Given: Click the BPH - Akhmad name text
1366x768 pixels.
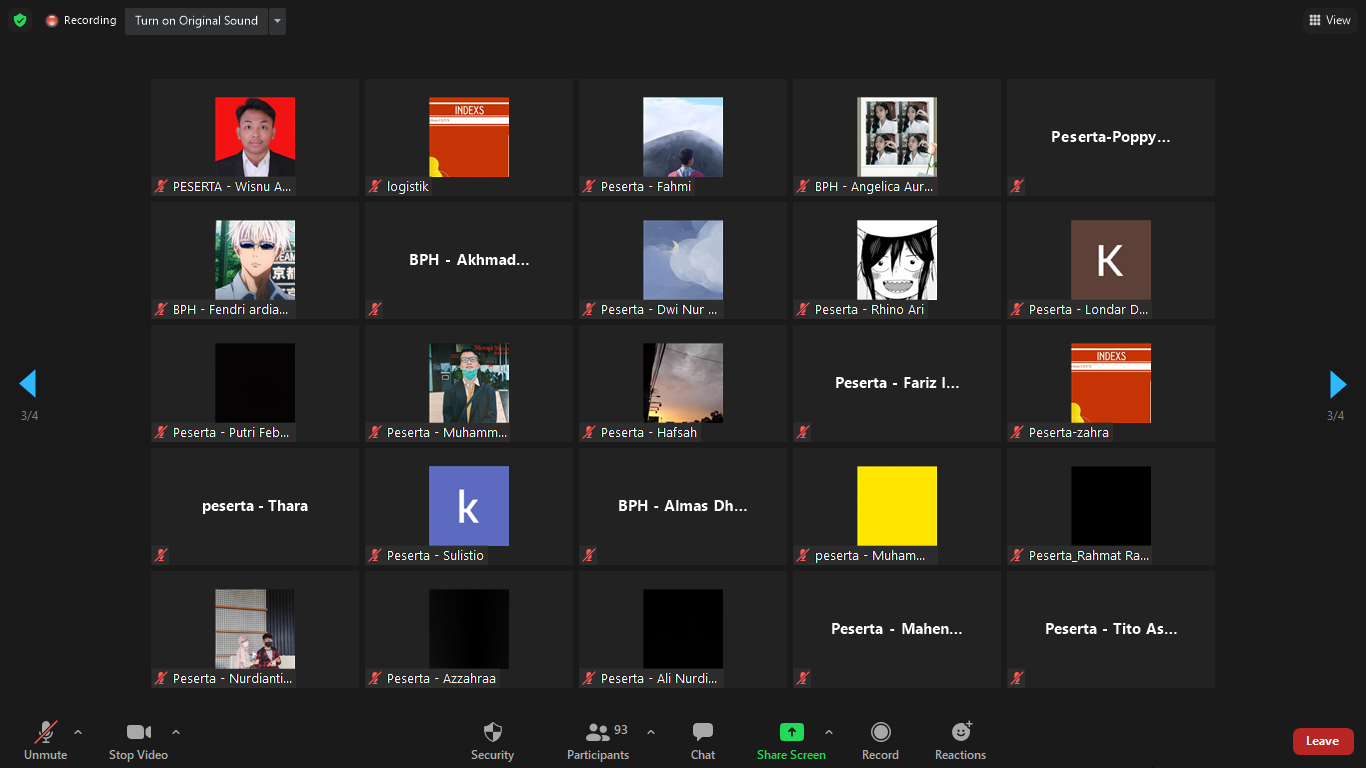Looking at the screenshot, I should pos(469,260).
